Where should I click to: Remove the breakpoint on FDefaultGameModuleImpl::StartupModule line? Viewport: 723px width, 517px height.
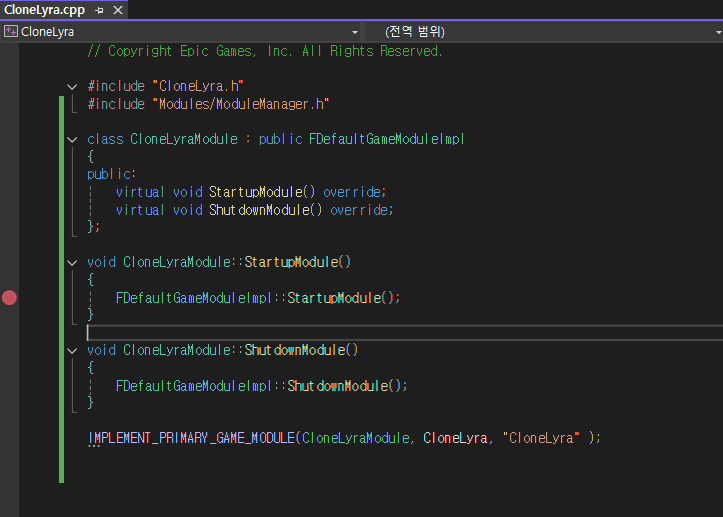(9, 298)
